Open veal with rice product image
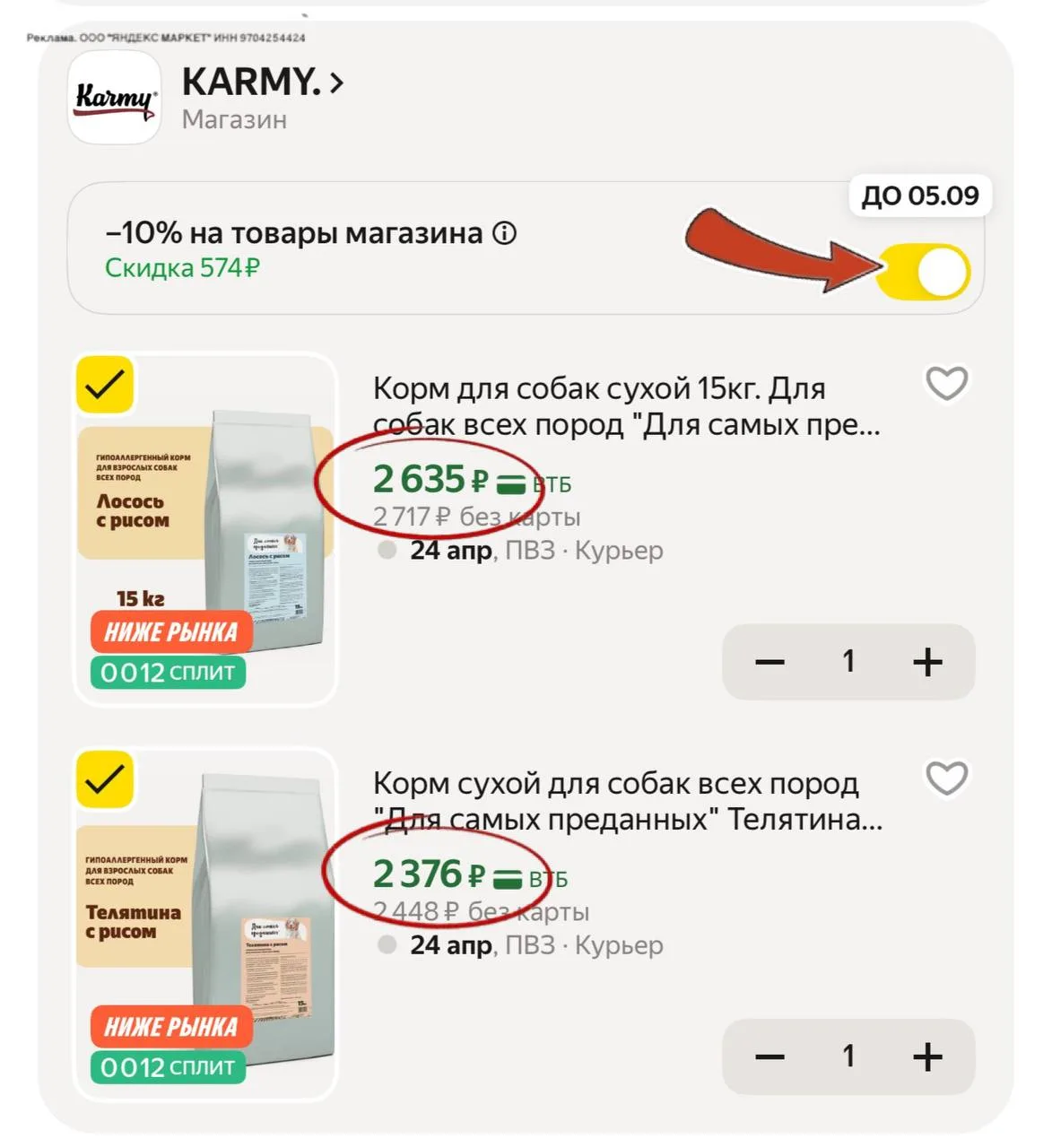 [204, 924]
